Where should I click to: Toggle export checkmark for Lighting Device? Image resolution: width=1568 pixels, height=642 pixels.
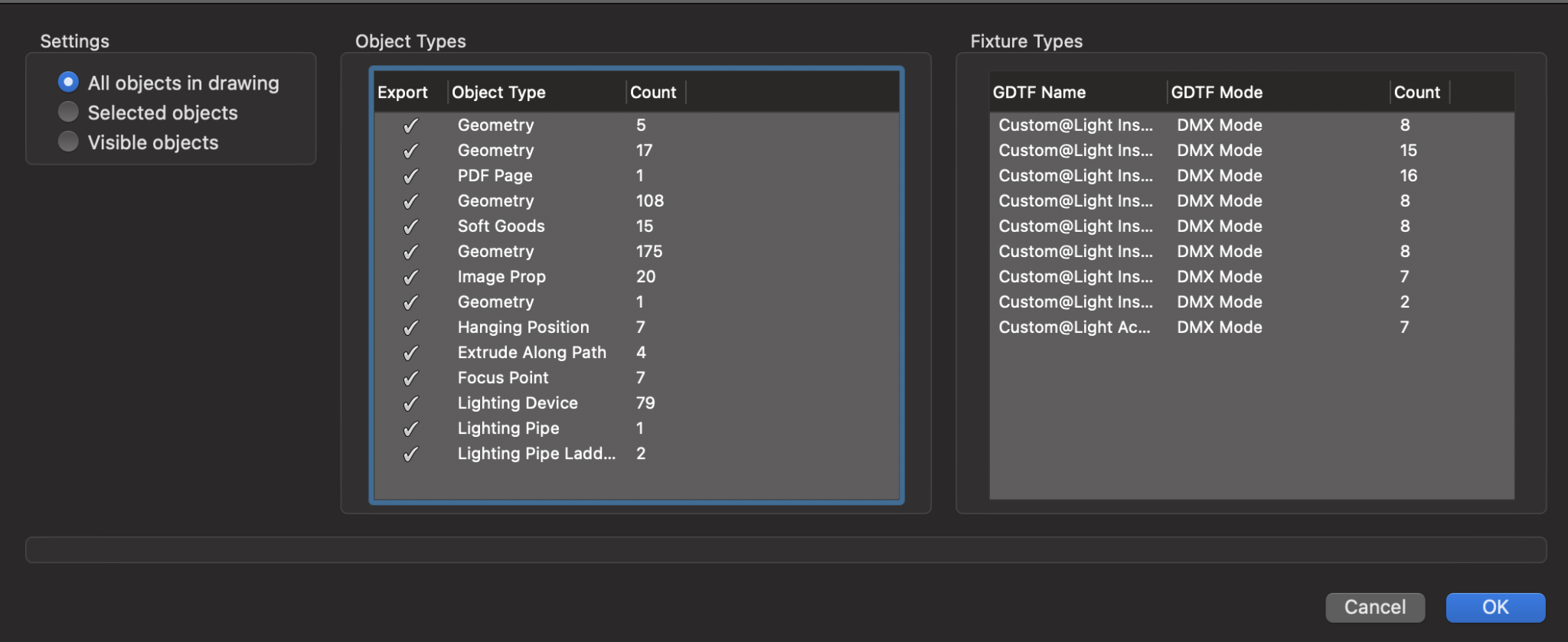click(411, 403)
